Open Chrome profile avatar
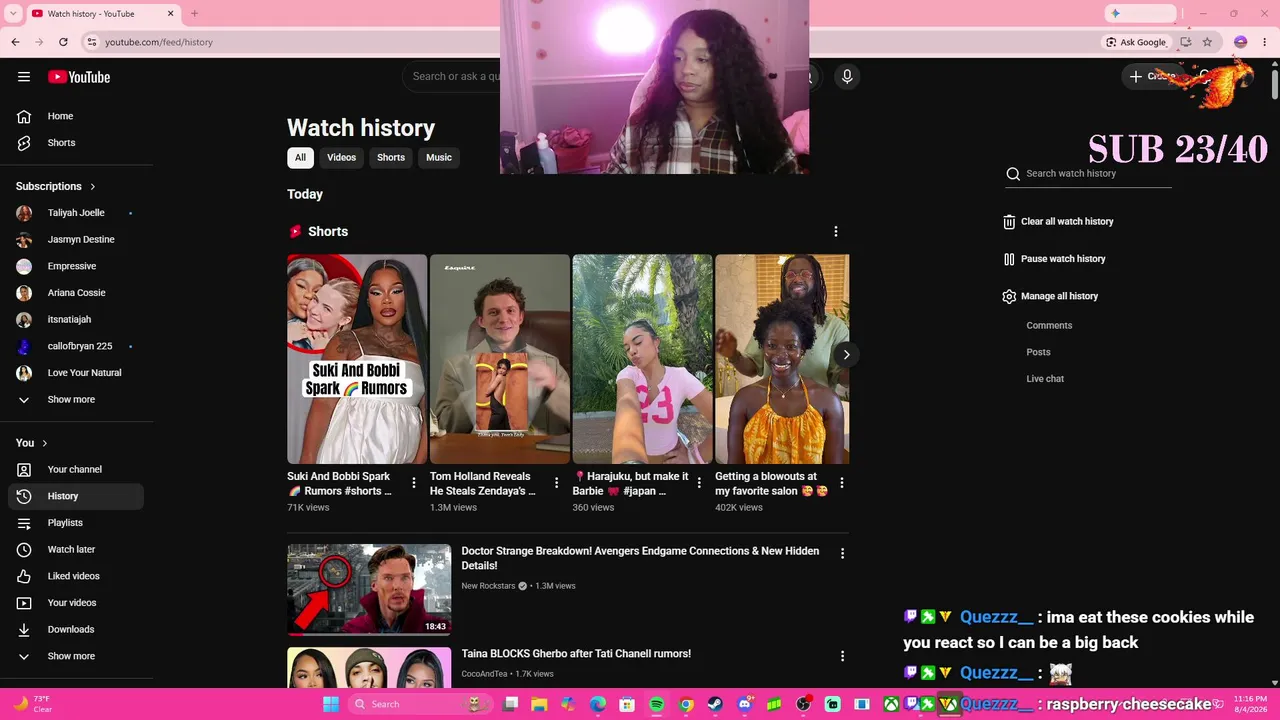The height and width of the screenshot is (720, 1280). (x=1240, y=42)
